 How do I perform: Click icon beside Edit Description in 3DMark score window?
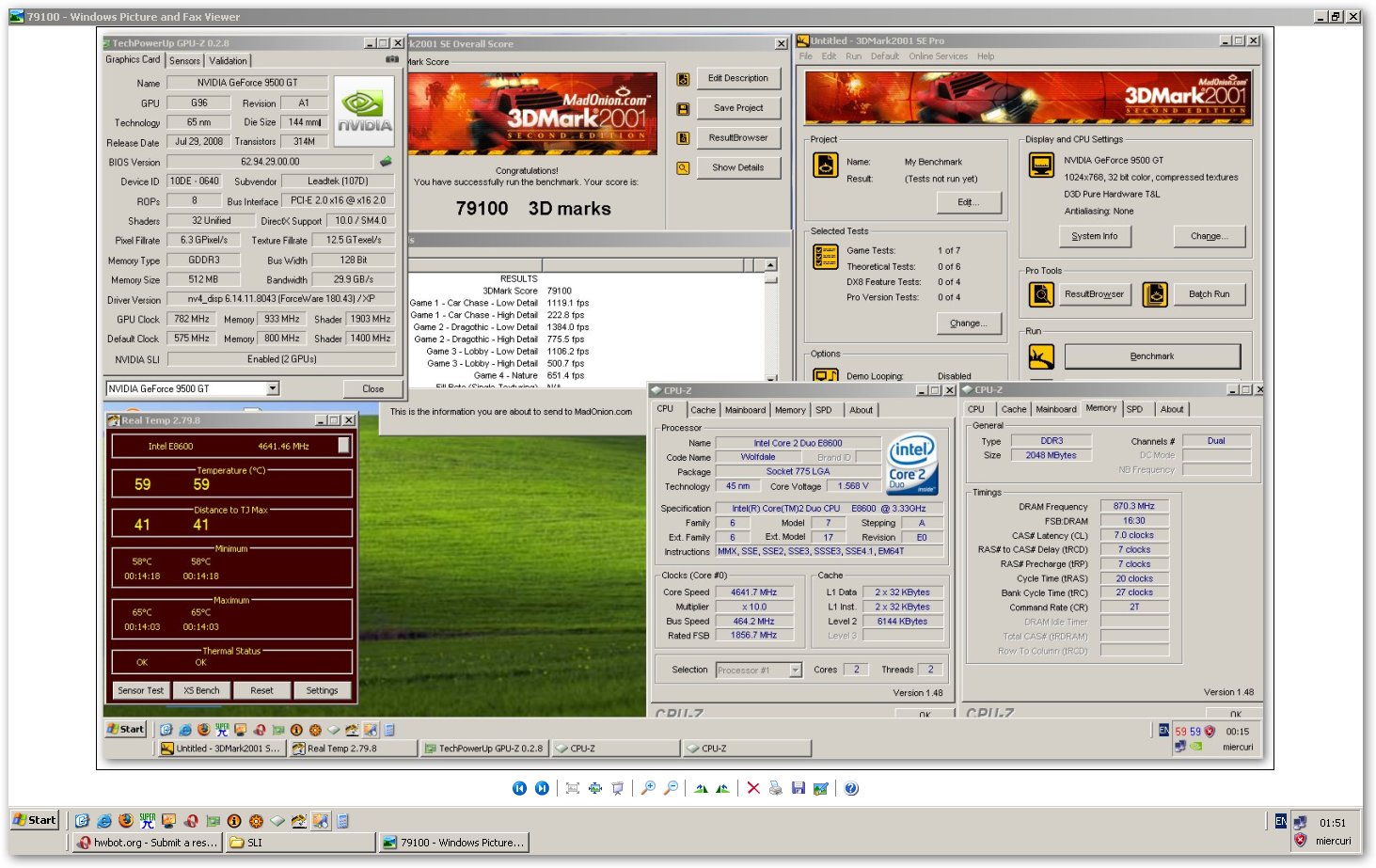pyautogui.click(x=683, y=79)
